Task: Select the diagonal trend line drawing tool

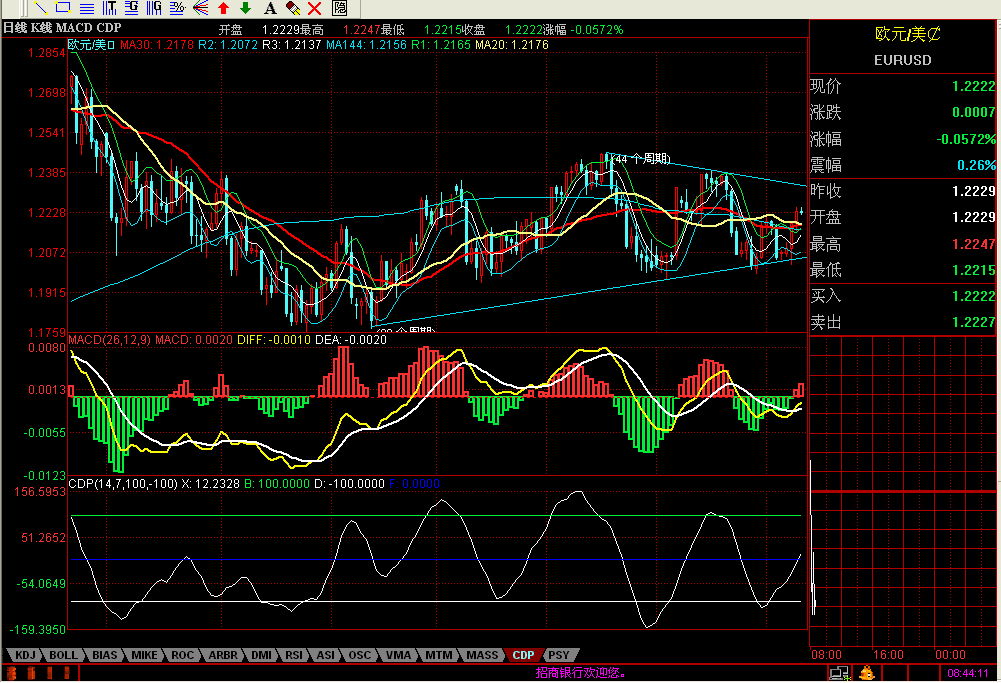Action: [40, 7]
